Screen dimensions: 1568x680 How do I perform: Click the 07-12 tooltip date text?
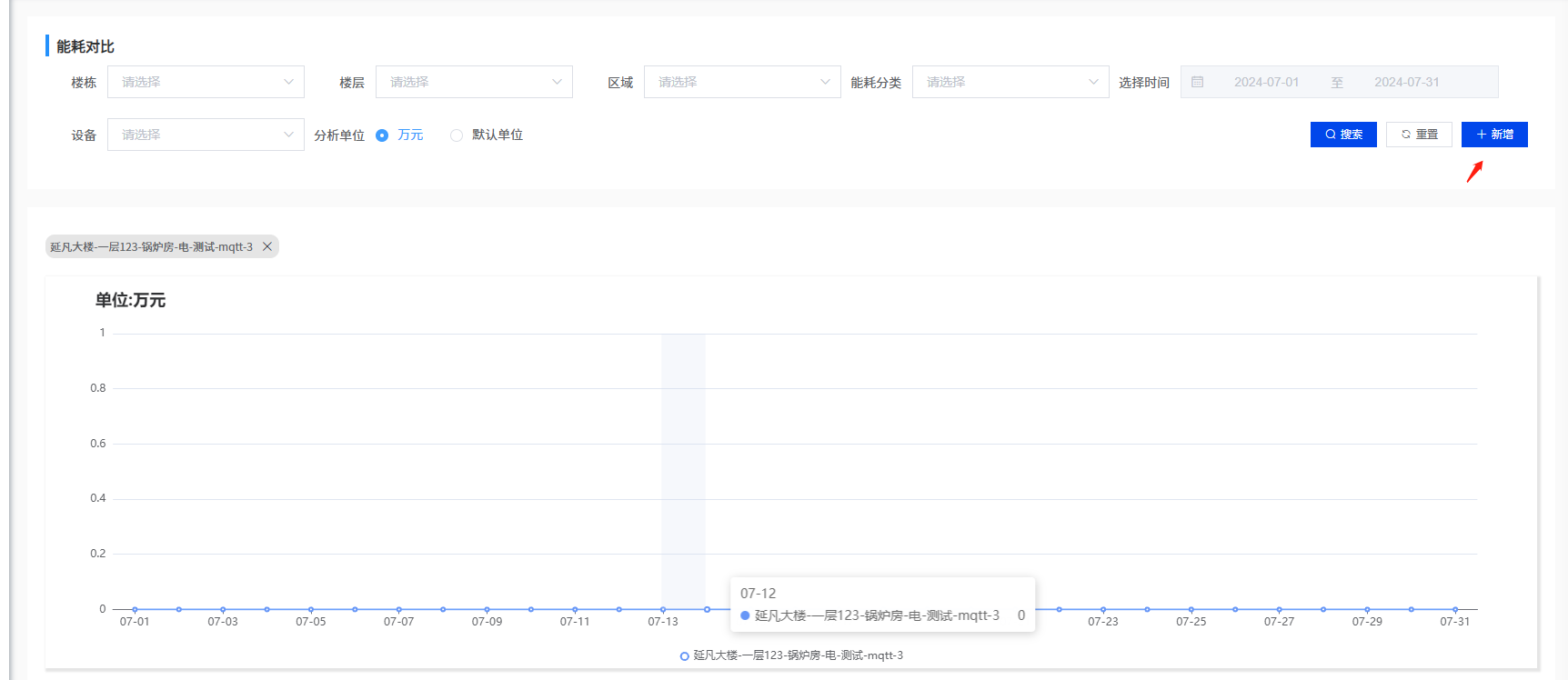[758, 593]
